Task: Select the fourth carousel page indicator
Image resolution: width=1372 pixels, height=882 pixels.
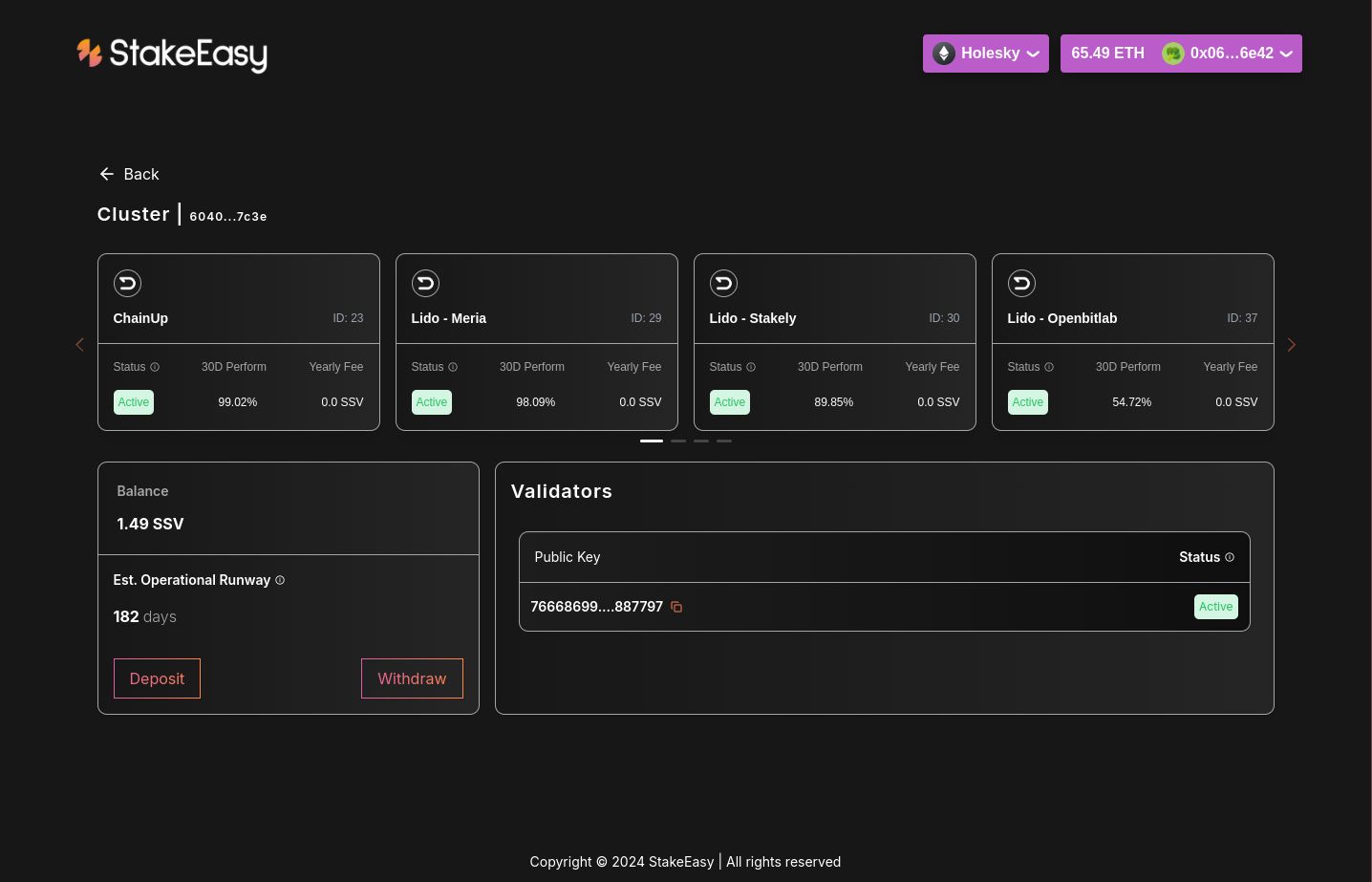Action: [724, 441]
